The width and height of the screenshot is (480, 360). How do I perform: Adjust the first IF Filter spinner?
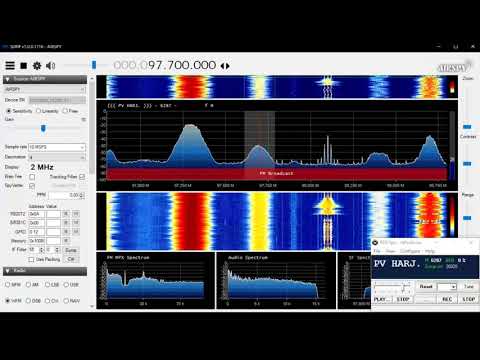(42, 250)
